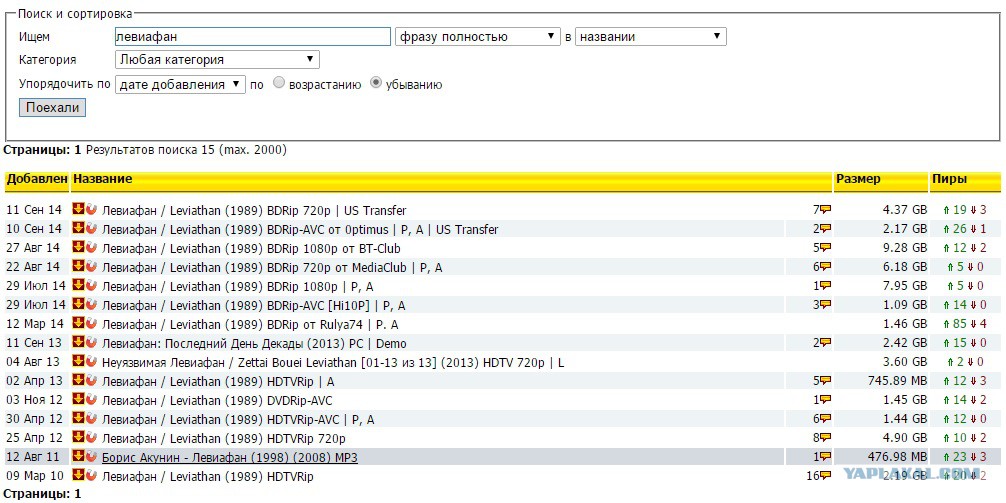Download torrent BDRip 1080p | P, A
The width and height of the screenshot is (1006, 503).
coord(78,285)
